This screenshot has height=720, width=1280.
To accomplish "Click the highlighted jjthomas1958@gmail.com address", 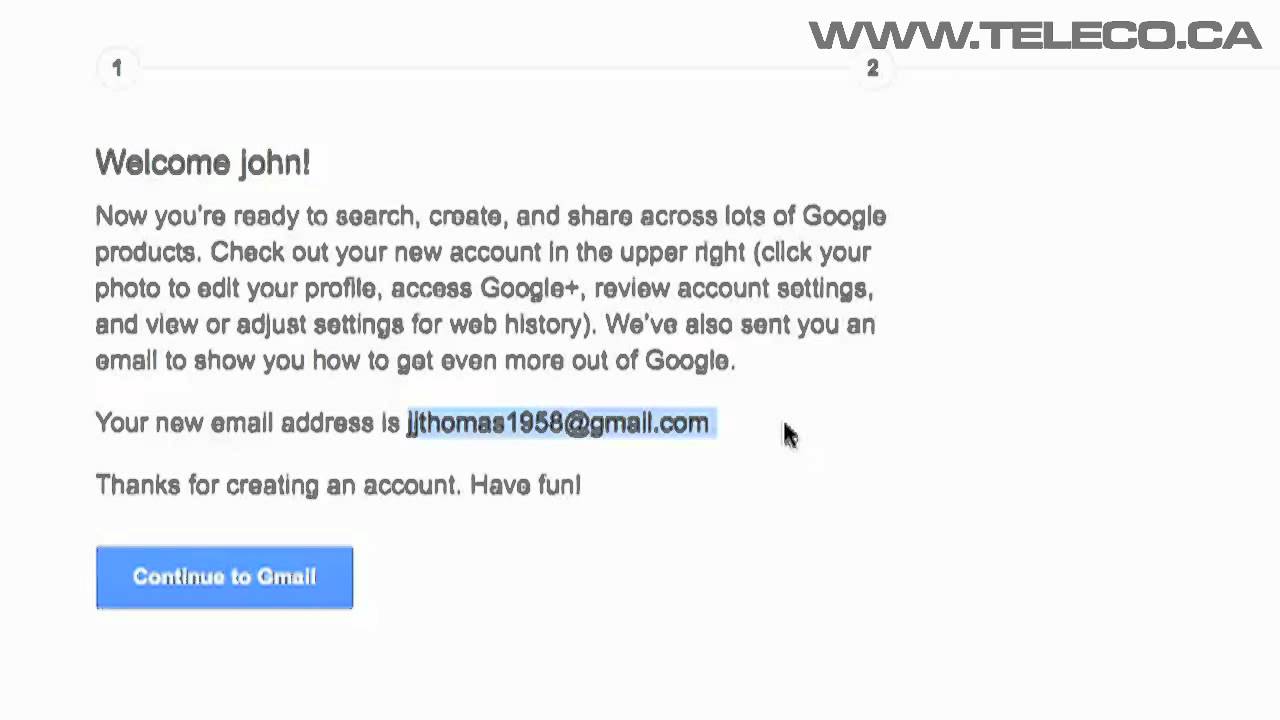I will 558,423.
